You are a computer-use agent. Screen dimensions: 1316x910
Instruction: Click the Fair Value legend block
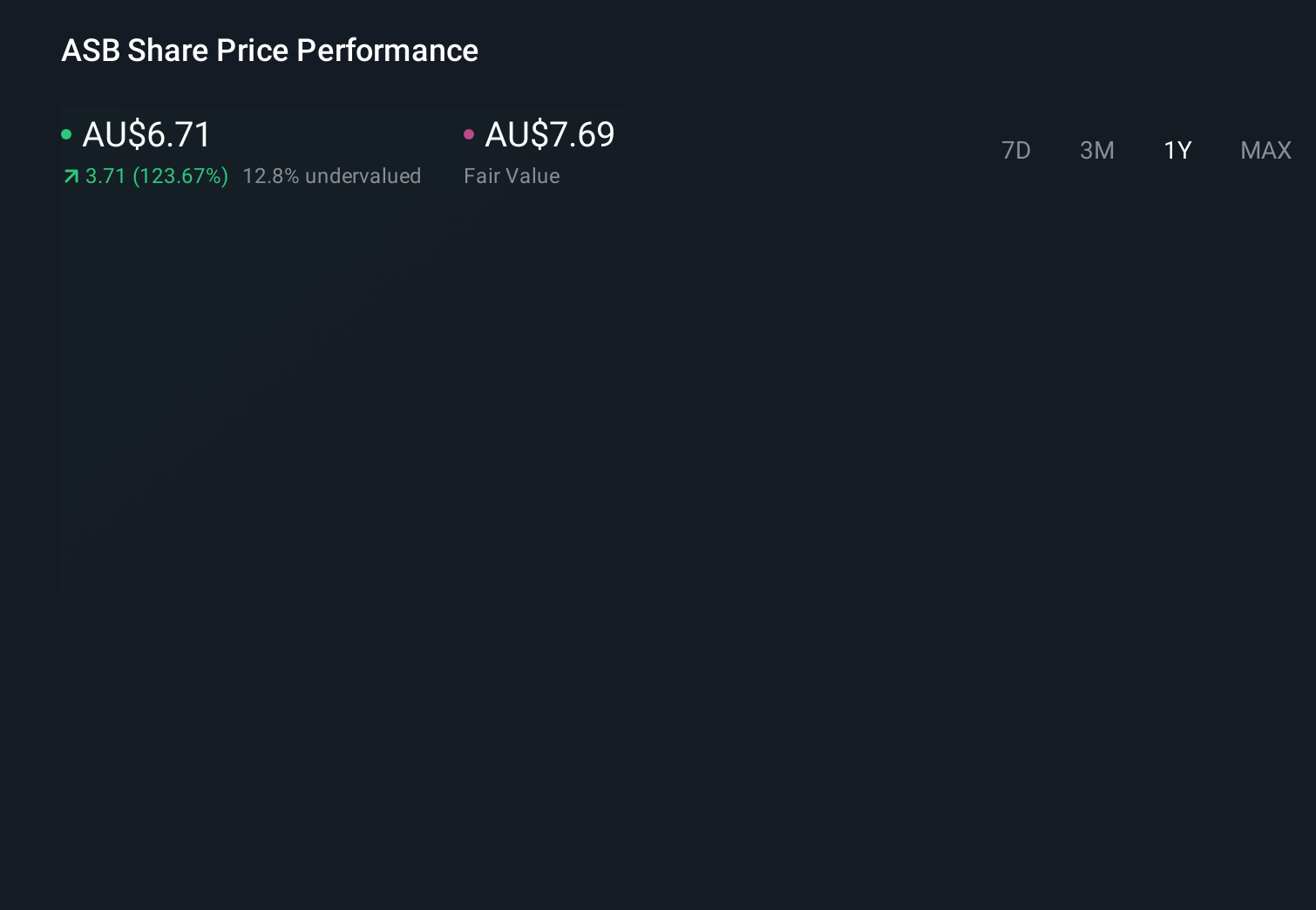tap(540, 153)
